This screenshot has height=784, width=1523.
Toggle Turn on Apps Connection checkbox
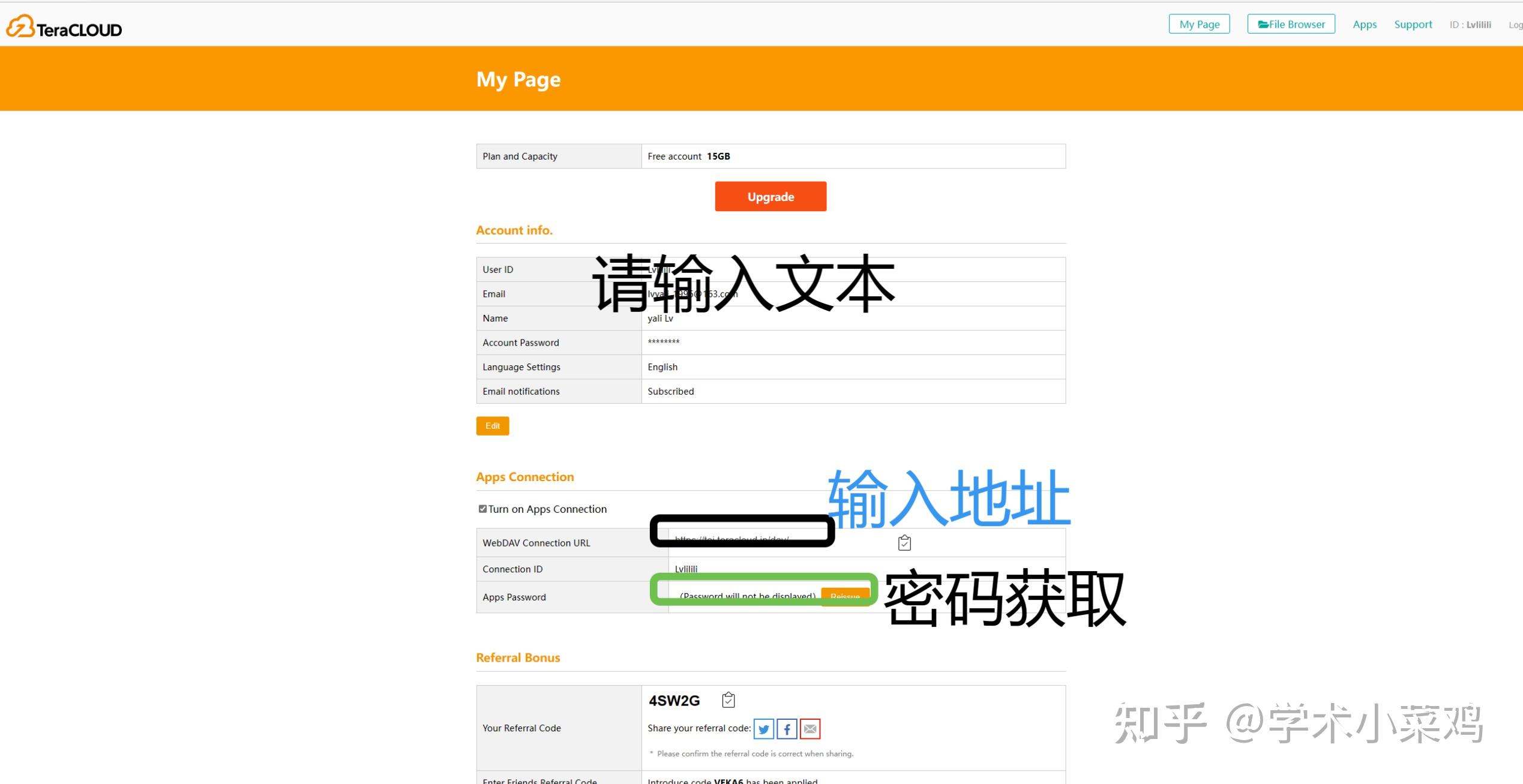coord(482,509)
